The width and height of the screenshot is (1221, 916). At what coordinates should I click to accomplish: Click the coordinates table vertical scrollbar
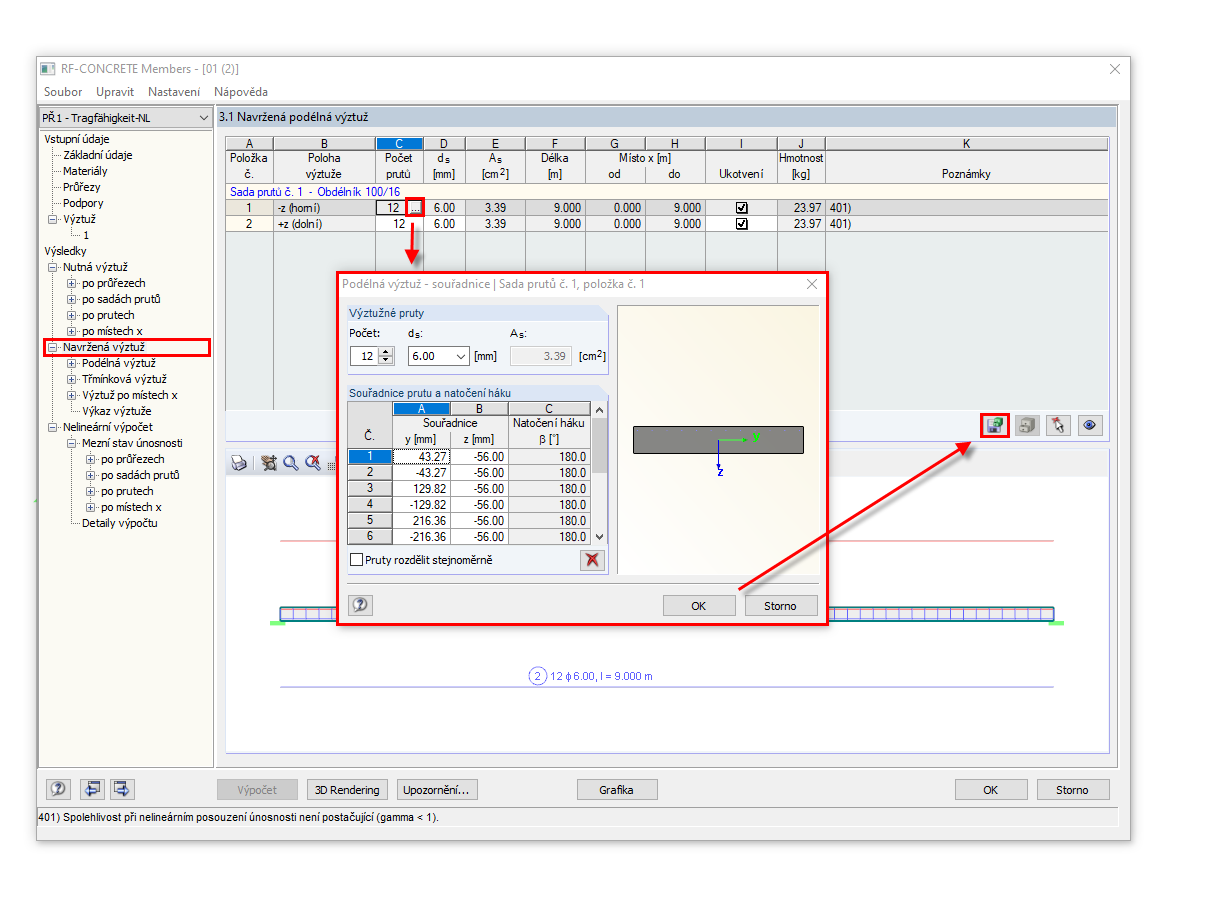599,473
